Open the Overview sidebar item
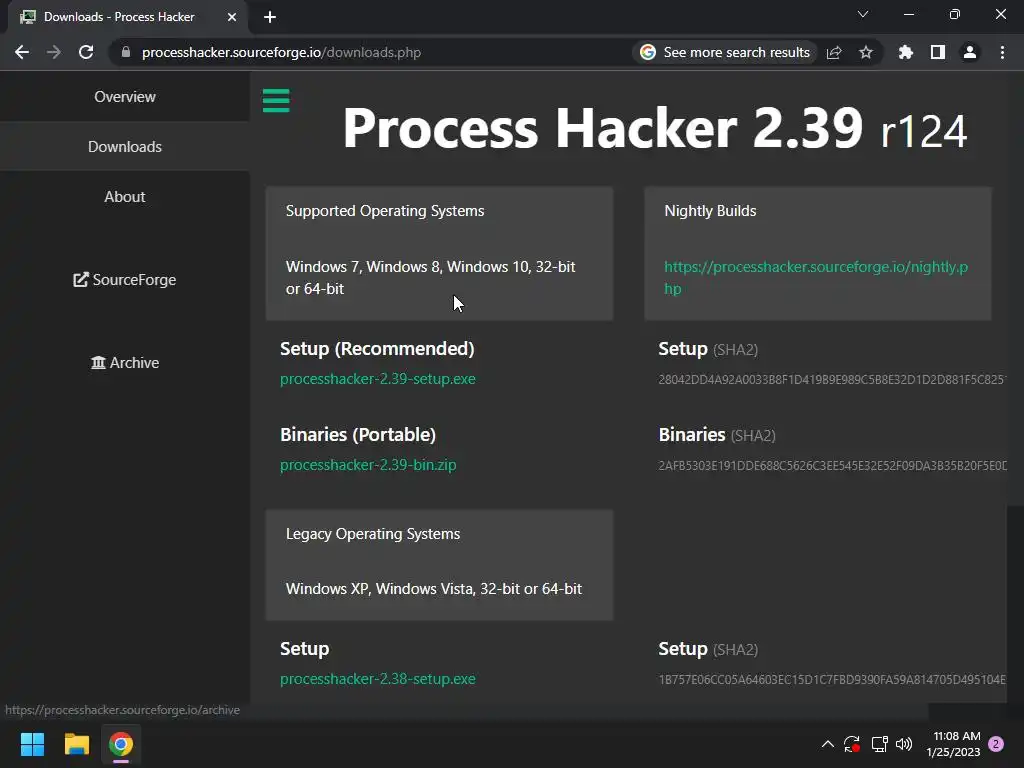1024x768 pixels. click(125, 97)
